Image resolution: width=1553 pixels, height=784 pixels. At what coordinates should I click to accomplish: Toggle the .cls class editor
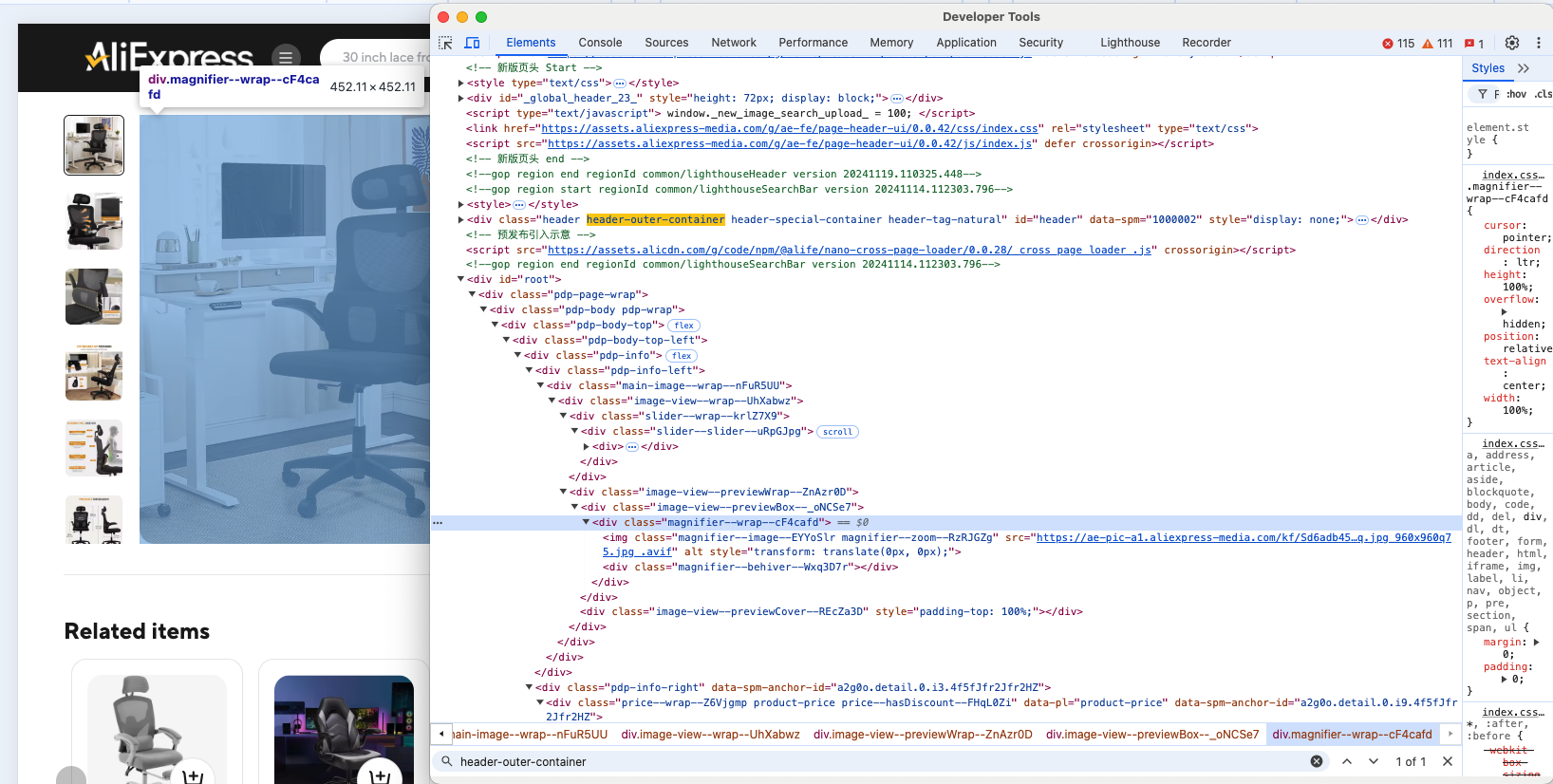point(1544,94)
